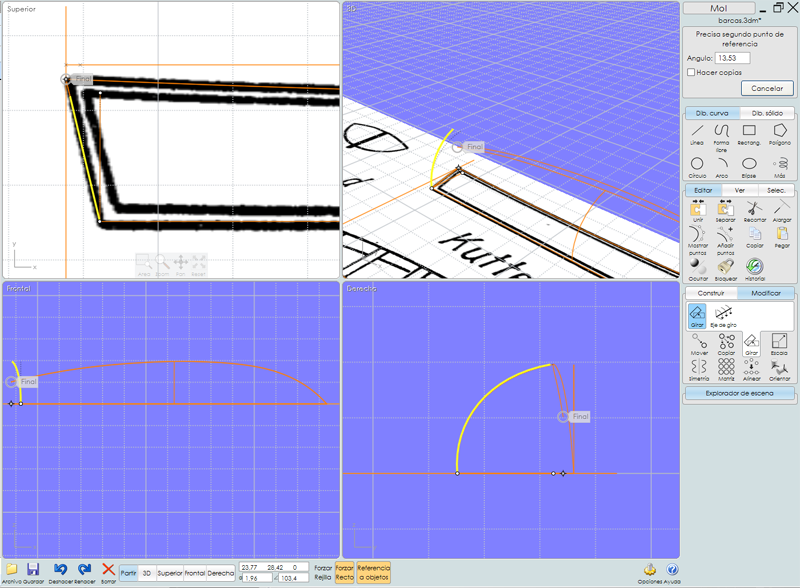This screenshot has height=588, width=800.
Task: Toggle the Historia history icon
Action: (755, 270)
